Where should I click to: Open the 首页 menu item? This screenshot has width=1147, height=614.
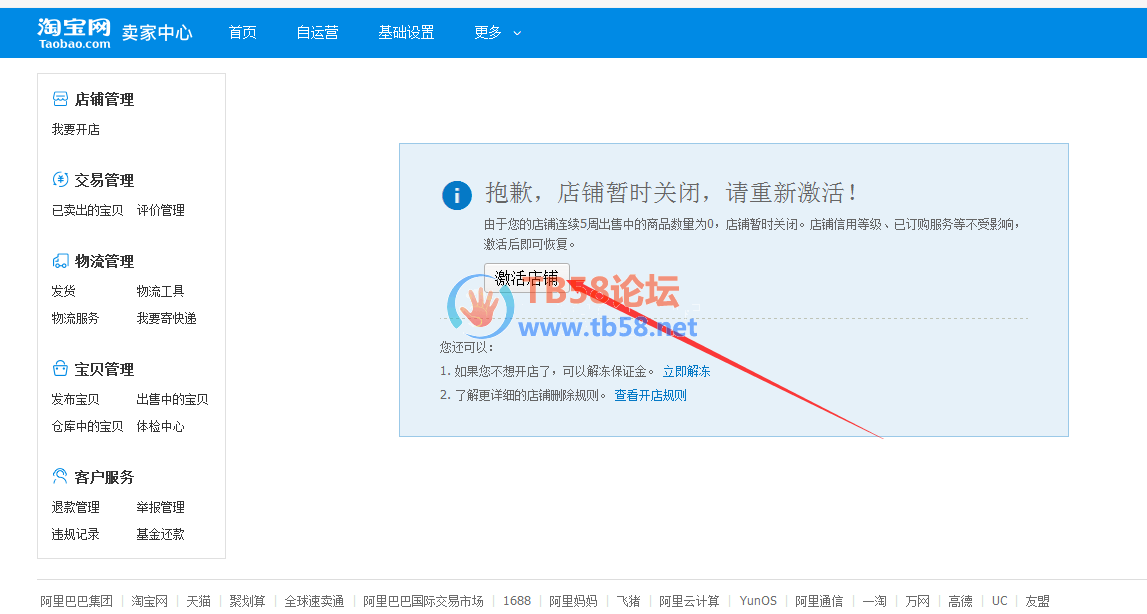242,32
